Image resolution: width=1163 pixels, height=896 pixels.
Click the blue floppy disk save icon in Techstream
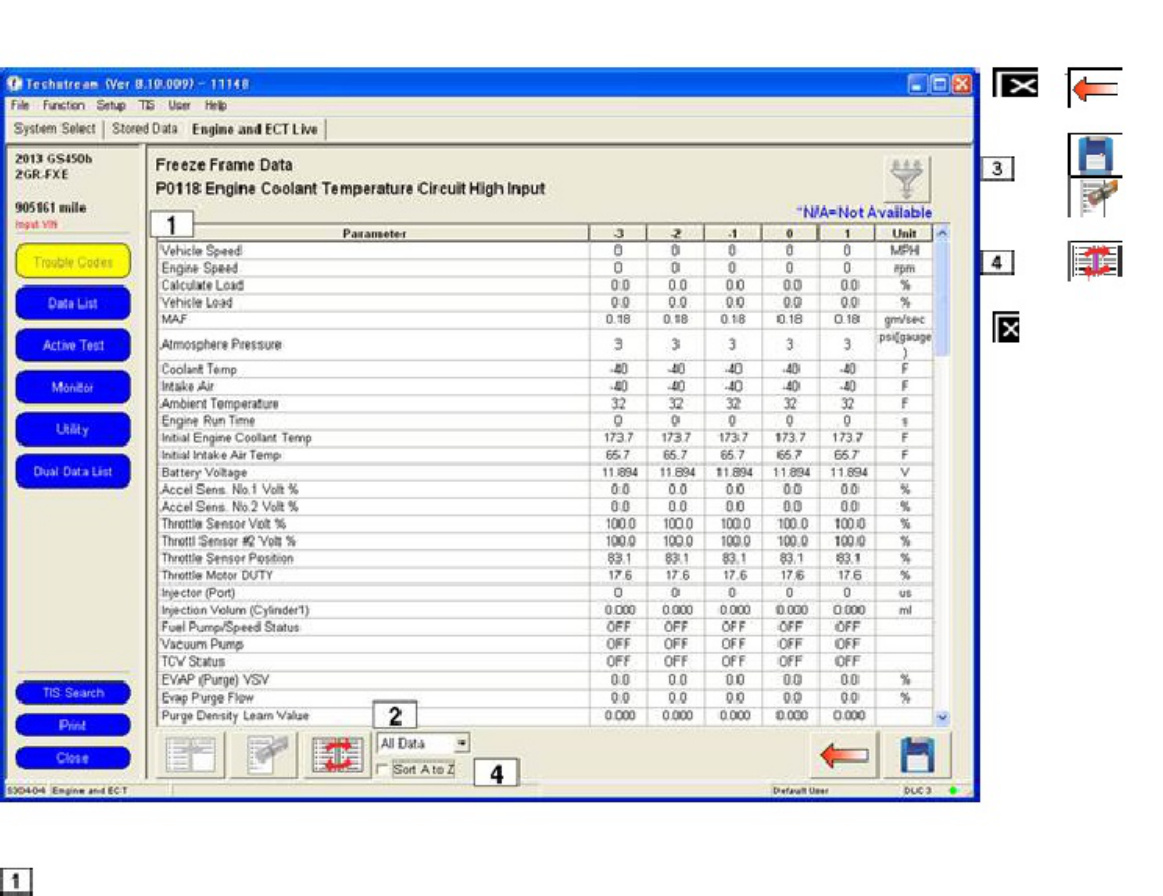[x=917, y=755]
